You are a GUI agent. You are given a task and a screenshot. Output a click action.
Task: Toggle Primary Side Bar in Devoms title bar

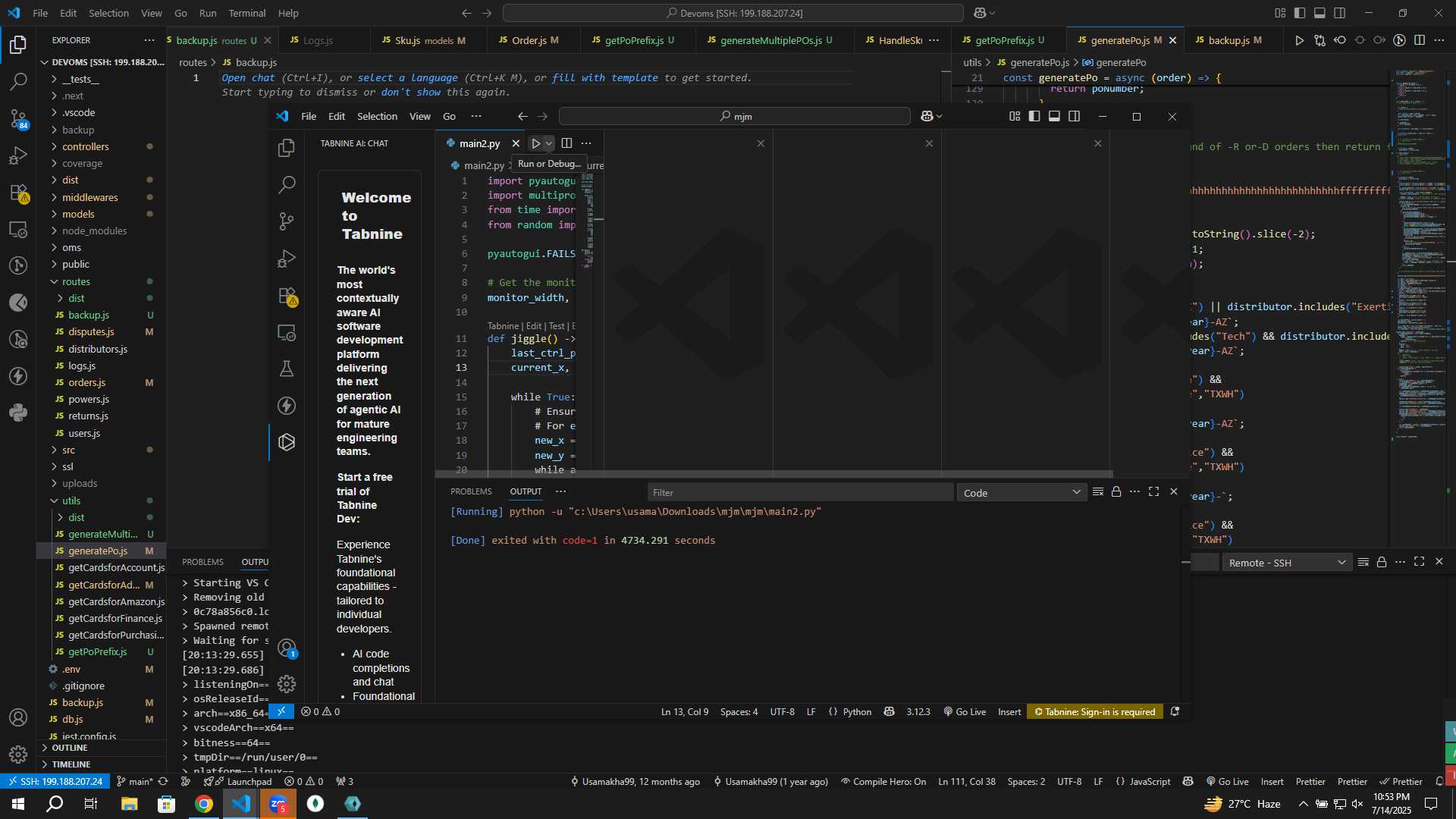[x=1300, y=13]
